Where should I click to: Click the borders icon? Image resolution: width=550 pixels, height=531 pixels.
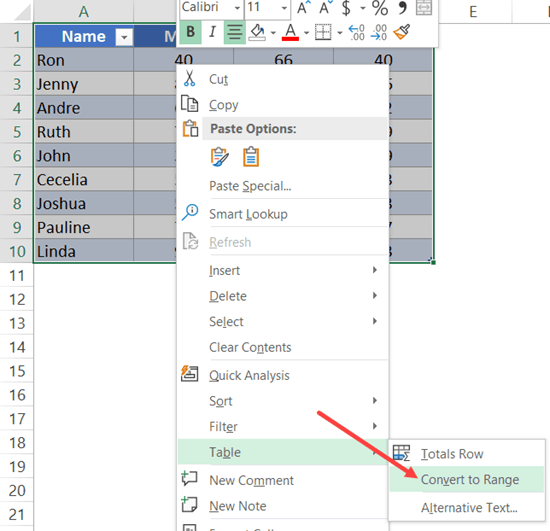click(x=323, y=32)
